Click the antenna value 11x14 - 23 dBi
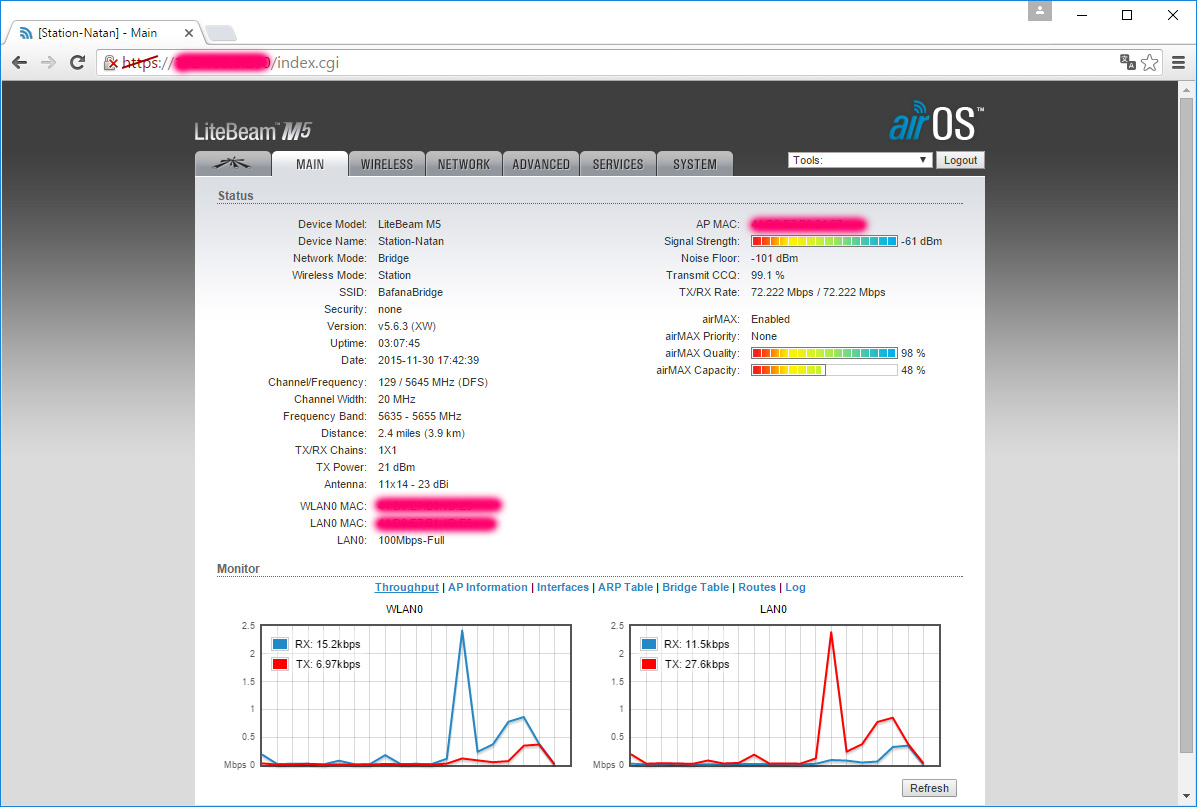The width and height of the screenshot is (1197, 807). tap(413, 485)
